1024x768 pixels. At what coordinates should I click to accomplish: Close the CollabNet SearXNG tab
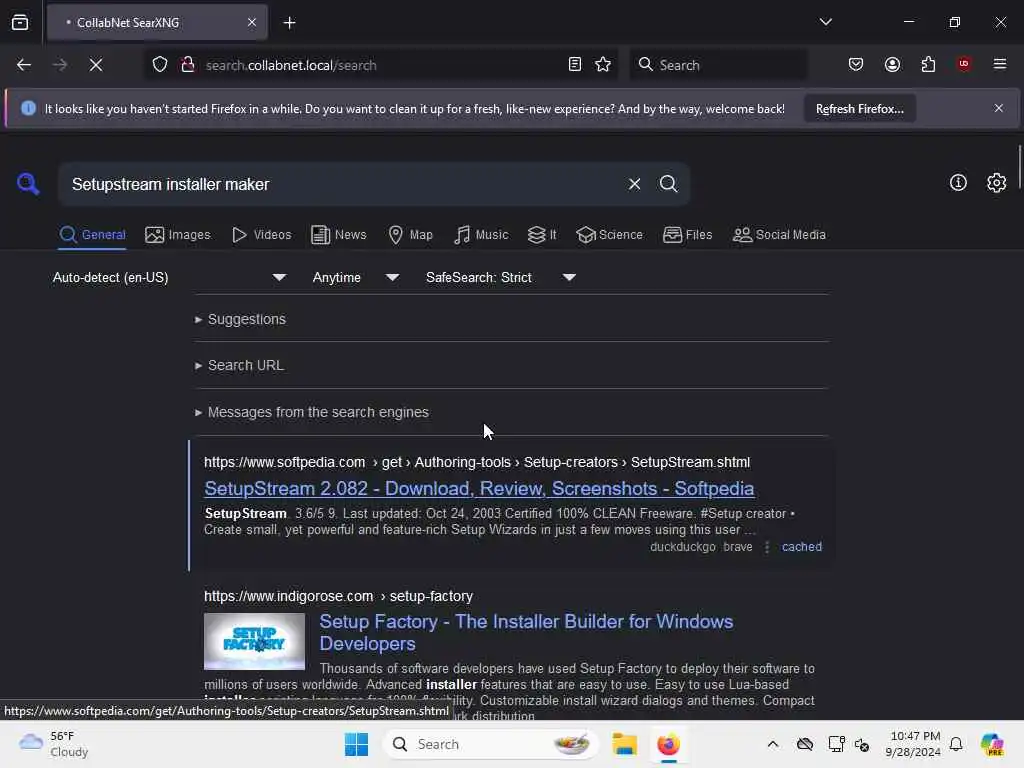click(252, 23)
